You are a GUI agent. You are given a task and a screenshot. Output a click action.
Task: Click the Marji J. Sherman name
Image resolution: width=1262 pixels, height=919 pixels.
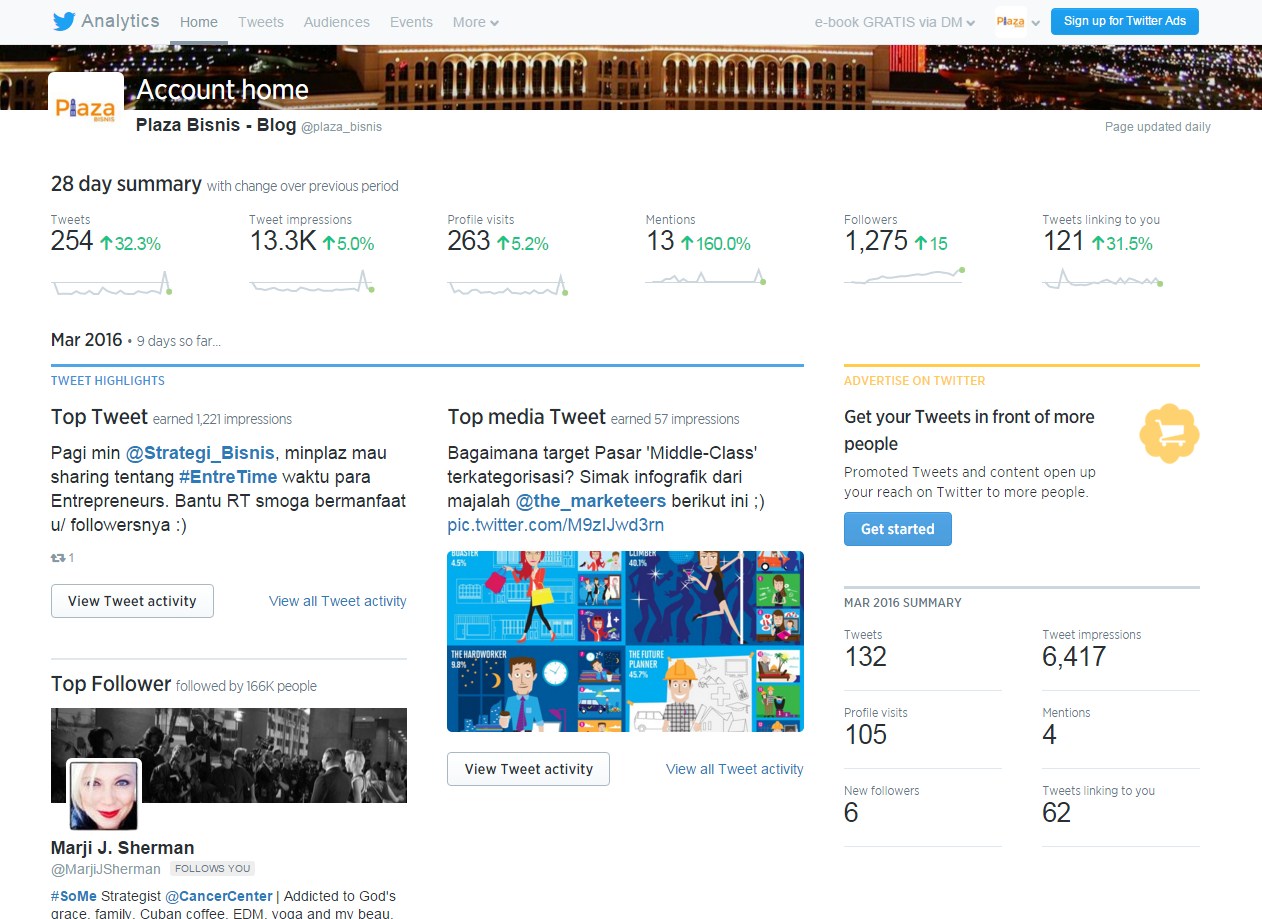click(x=122, y=848)
